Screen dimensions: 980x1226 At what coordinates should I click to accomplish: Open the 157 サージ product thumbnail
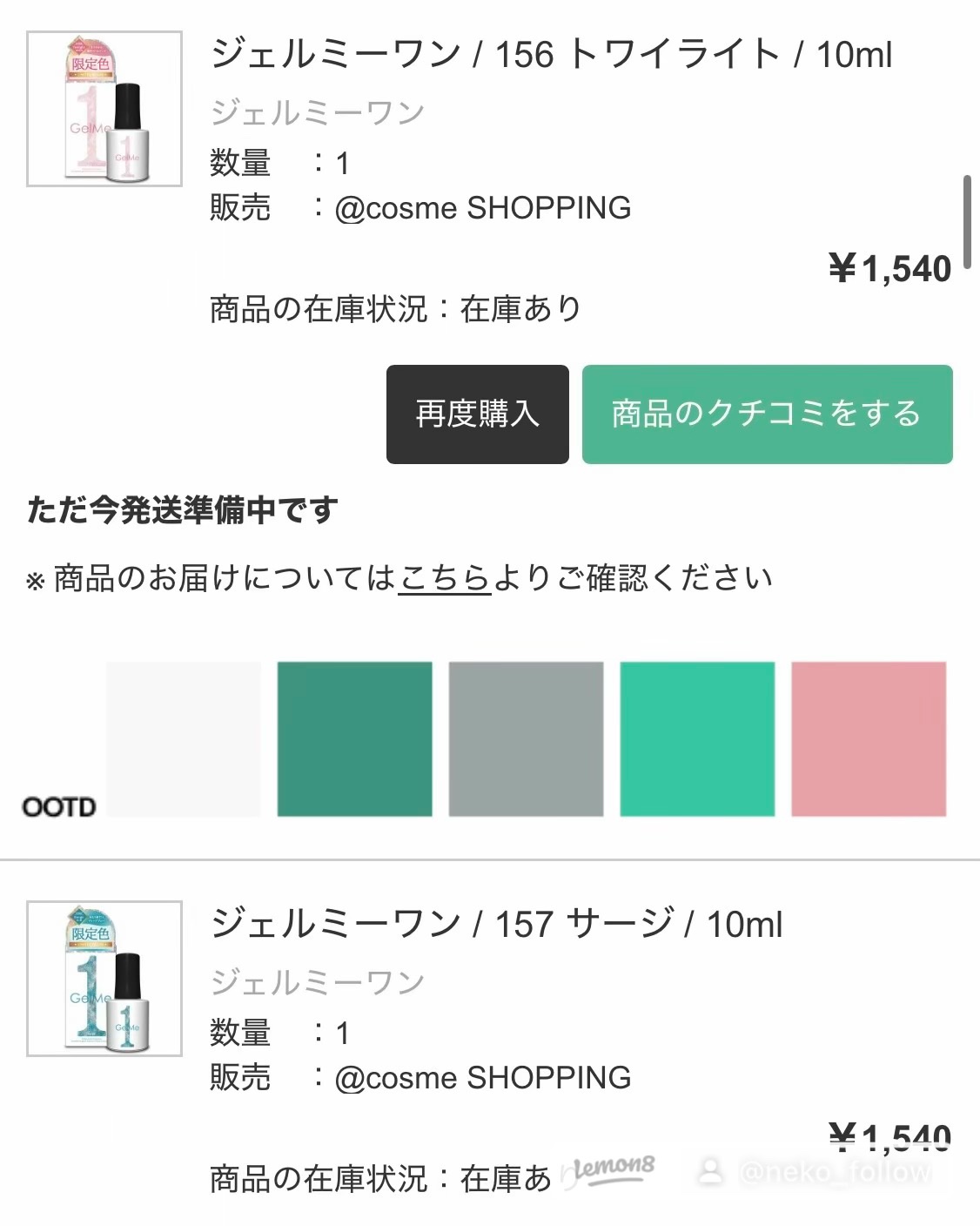coord(104,978)
